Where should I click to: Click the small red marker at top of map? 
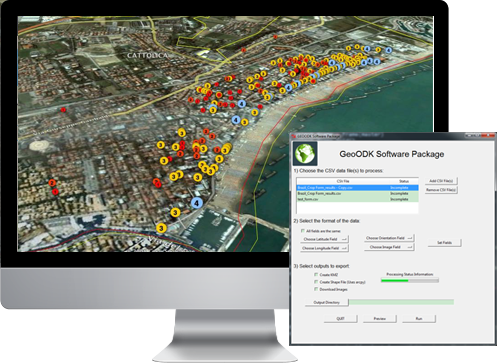click(275, 37)
